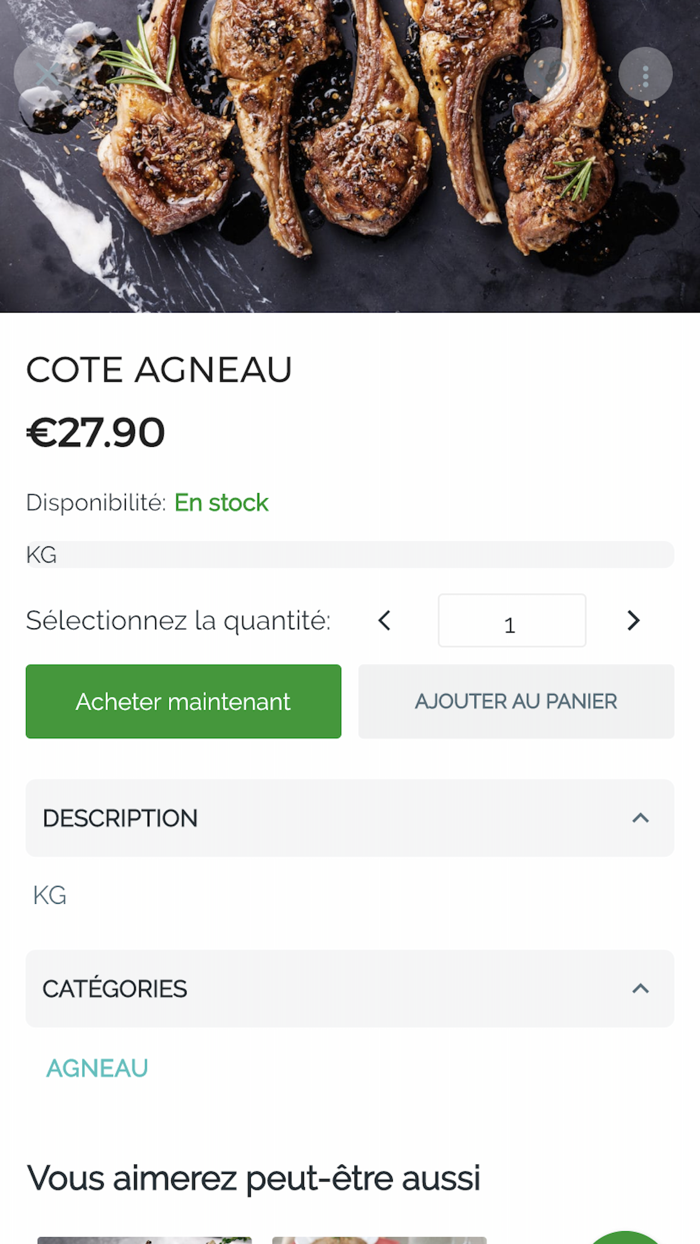
Task: Tap the wishlist icon over the photo
Action: tap(551, 74)
